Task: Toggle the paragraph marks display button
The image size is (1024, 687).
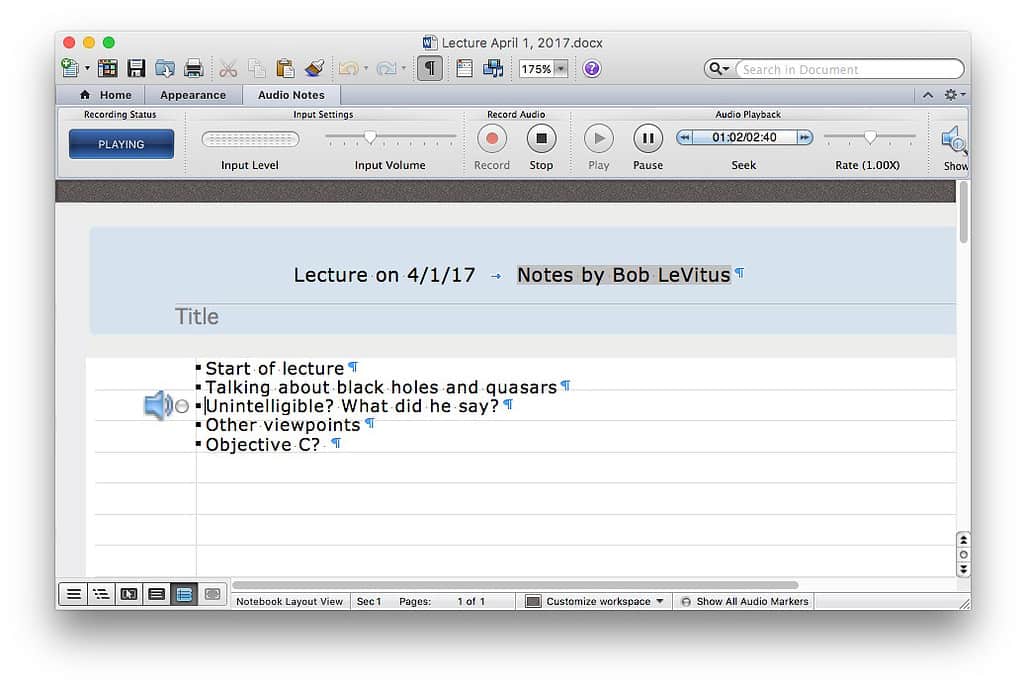Action: tap(430, 69)
